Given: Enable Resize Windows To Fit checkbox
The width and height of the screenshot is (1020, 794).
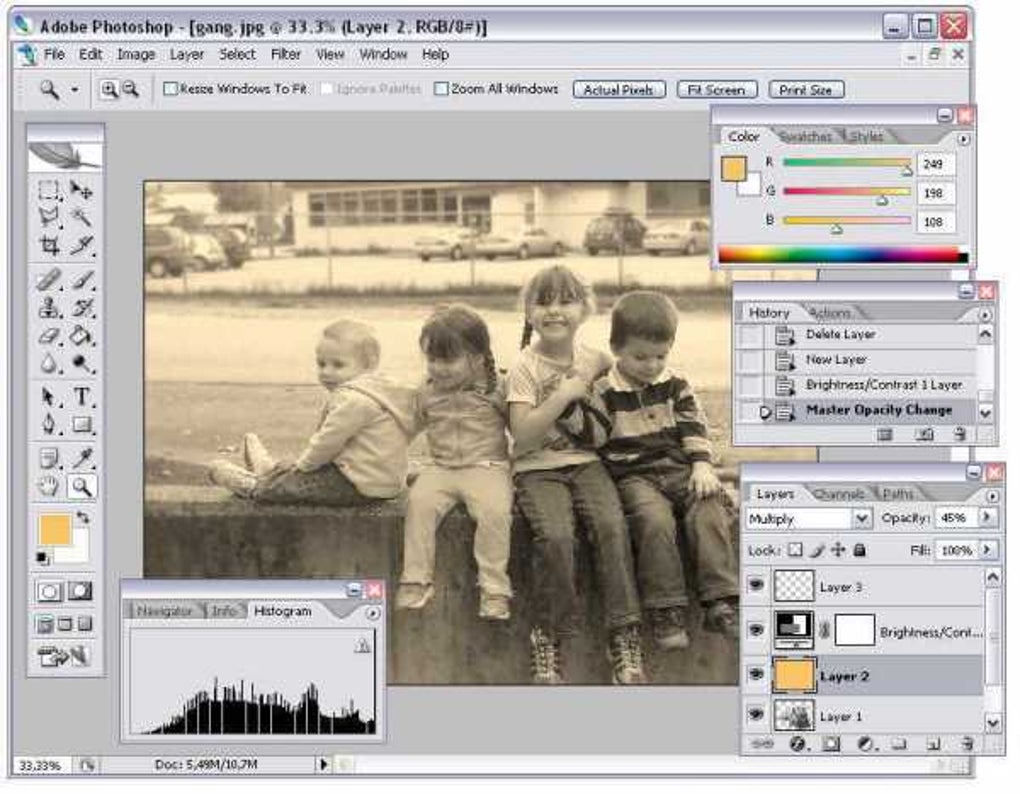Looking at the screenshot, I should click(170, 89).
